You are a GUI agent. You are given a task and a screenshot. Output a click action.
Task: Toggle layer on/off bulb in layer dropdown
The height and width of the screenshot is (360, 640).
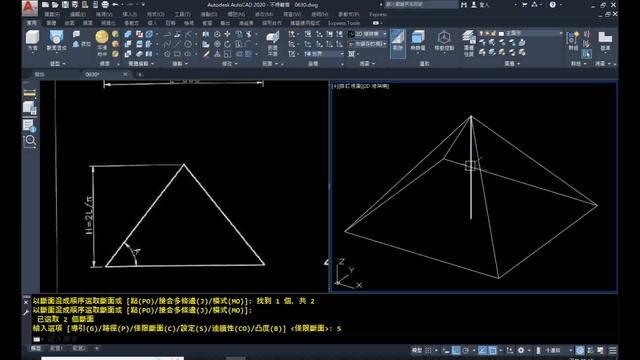482,33
